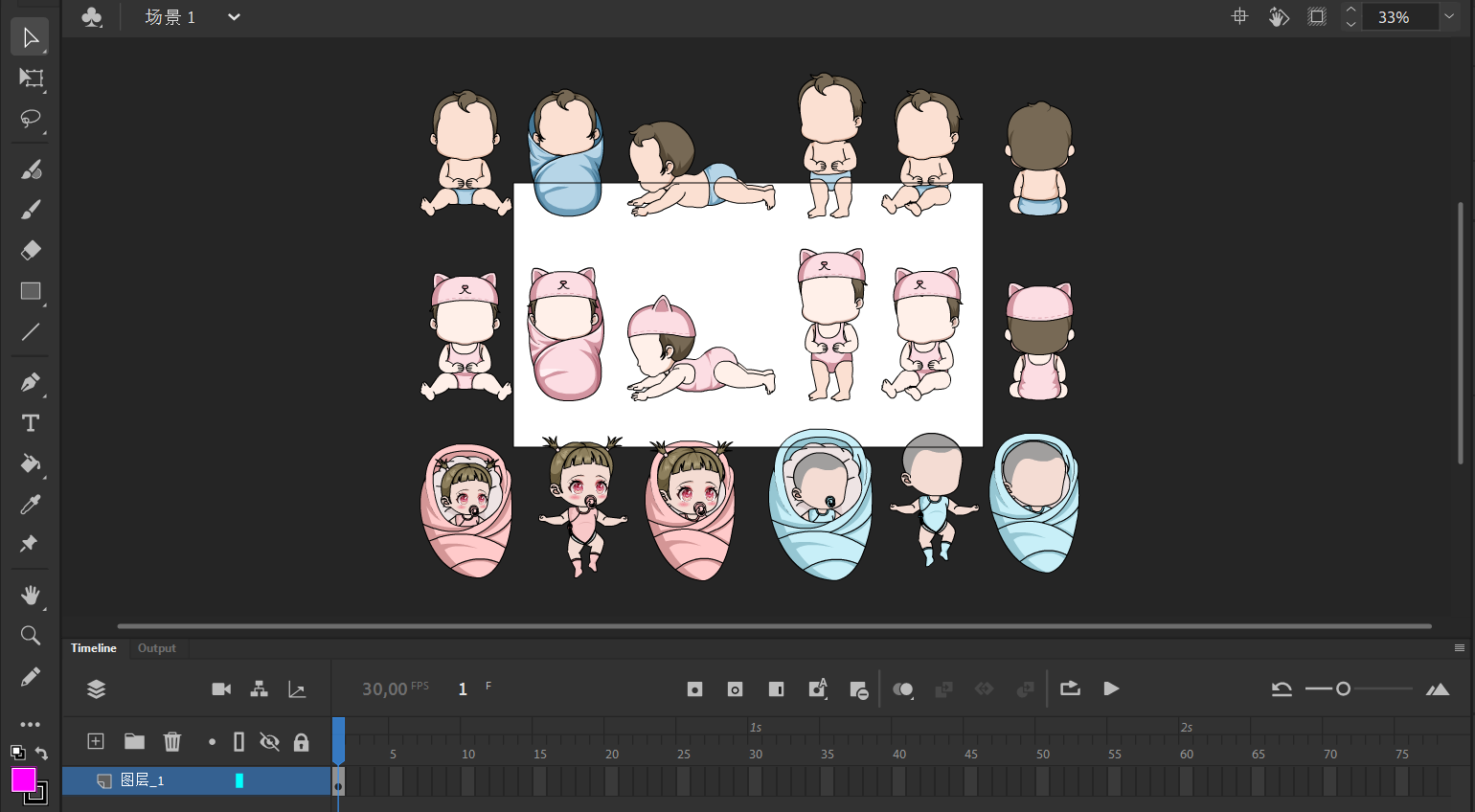Switch to the Output tab
The height and width of the screenshot is (812, 1475).
[157, 648]
